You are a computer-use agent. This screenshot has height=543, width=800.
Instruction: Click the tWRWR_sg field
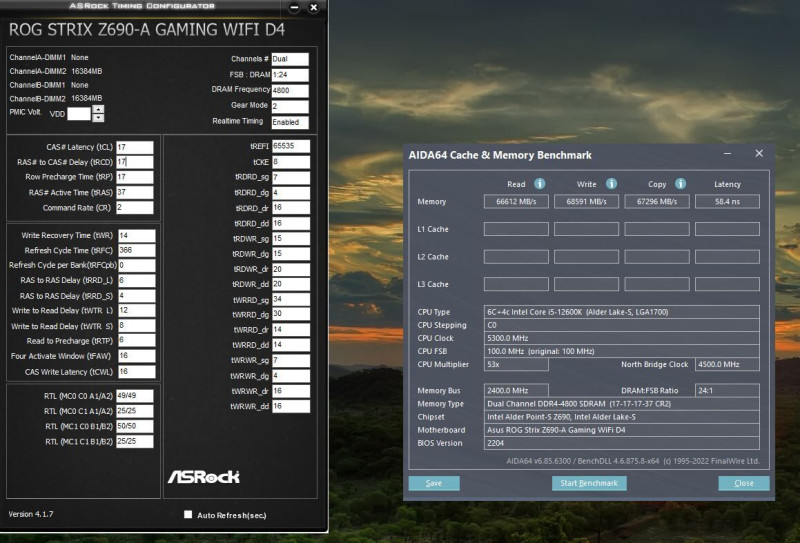pyautogui.click(x=291, y=361)
